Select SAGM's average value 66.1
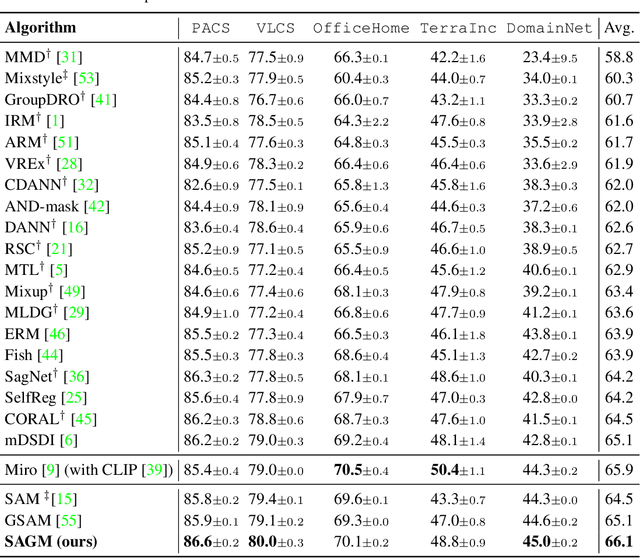 (x=619, y=542)
